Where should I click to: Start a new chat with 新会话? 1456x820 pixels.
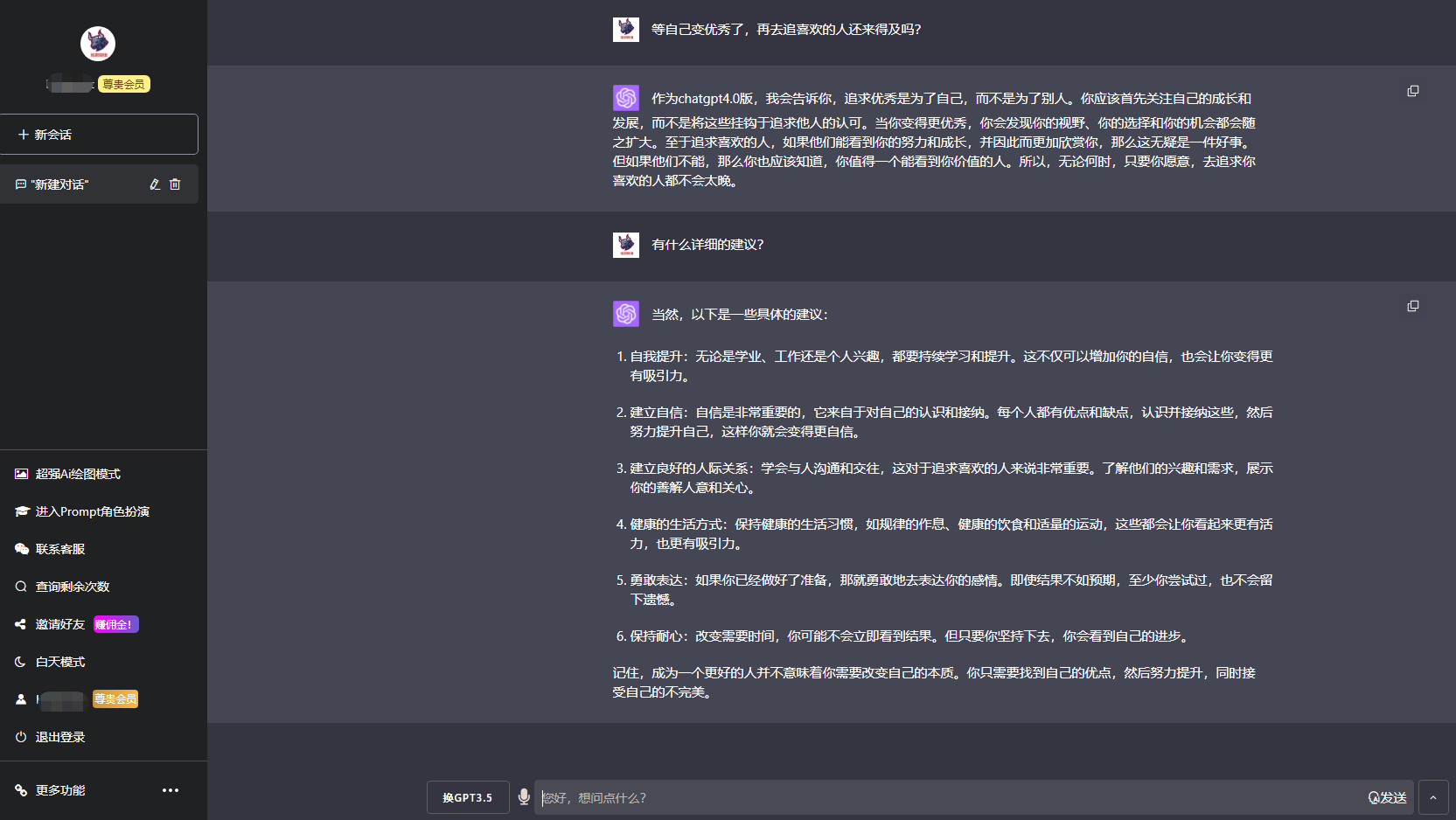tap(99, 135)
